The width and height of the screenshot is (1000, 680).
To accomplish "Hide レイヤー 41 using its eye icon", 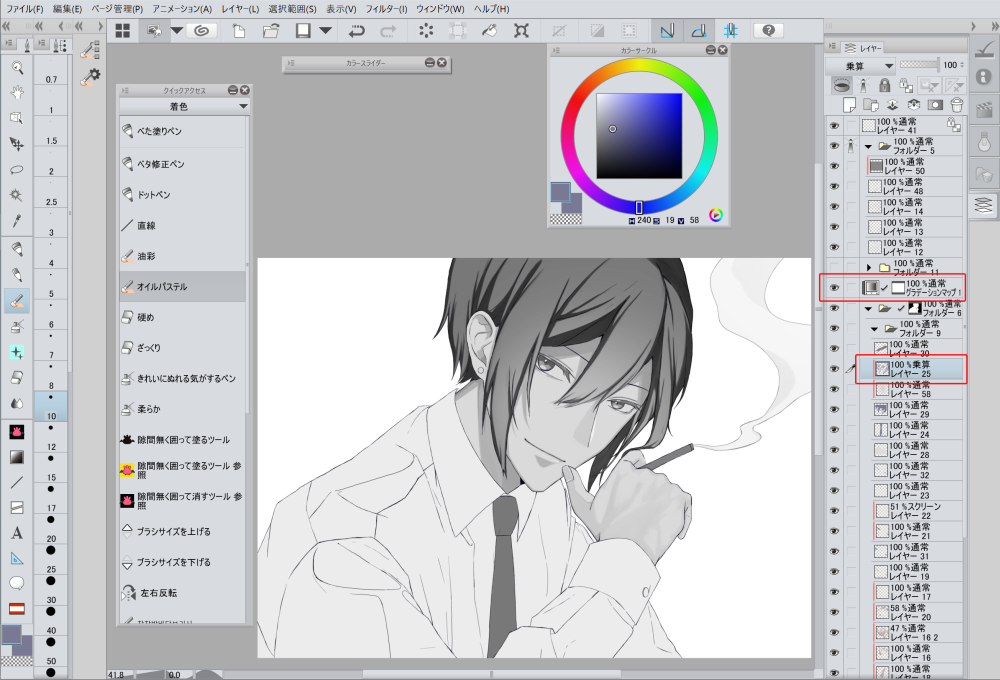I will 834,125.
